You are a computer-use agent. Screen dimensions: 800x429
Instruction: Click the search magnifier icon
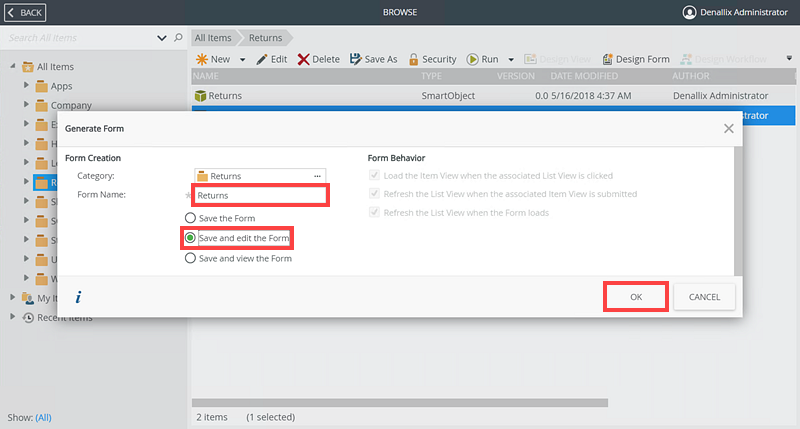[178, 37]
